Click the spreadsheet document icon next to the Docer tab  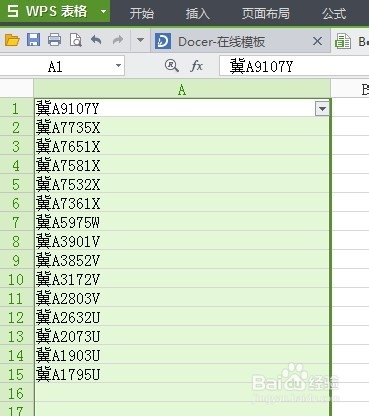coord(343,41)
